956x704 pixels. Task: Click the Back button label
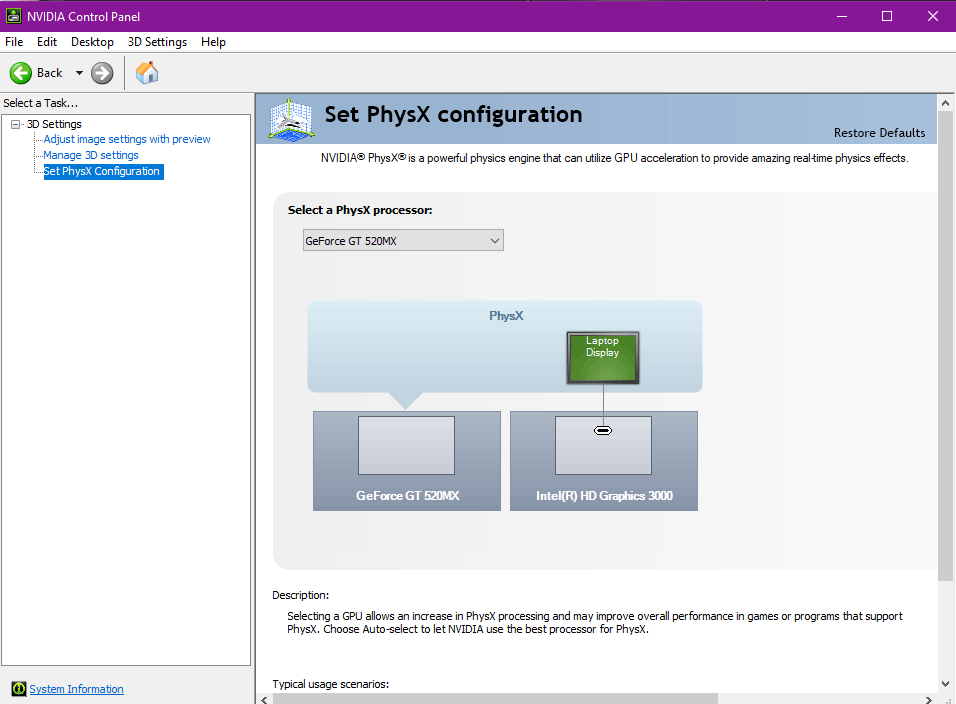pos(49,73)
